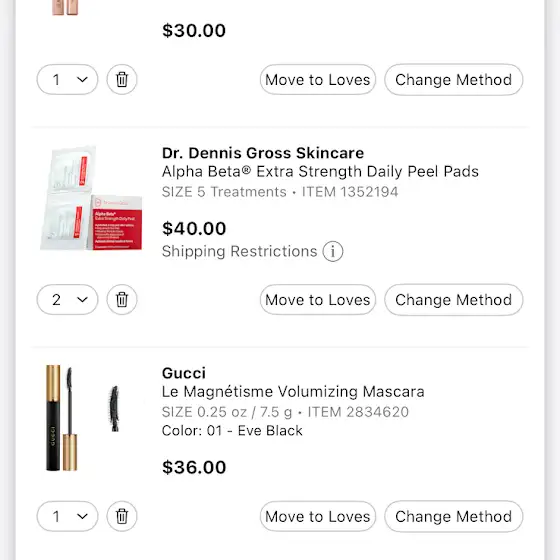Delete Gucci mascara using trash icon

coord(122,516)
